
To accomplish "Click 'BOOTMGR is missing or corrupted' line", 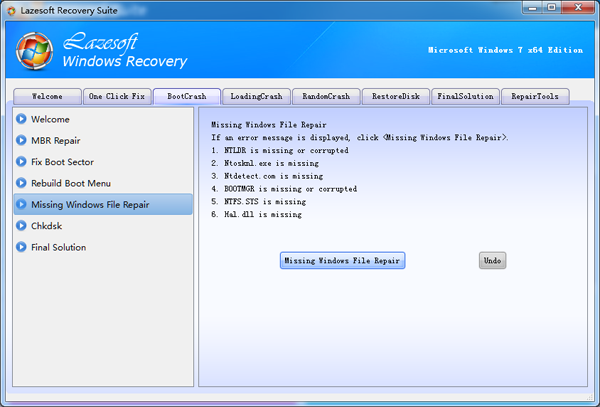I will pos(290,189).
